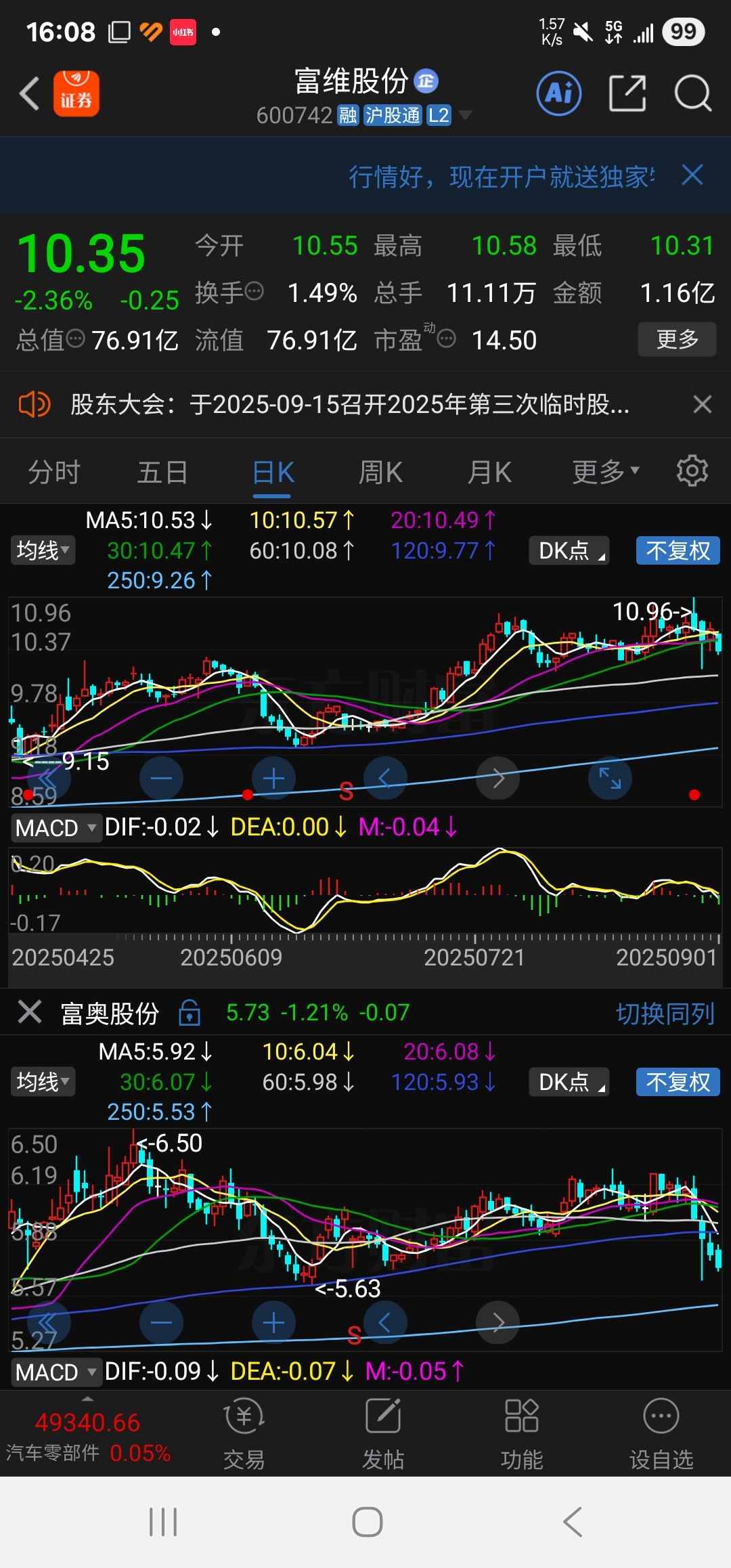Tap the Android recent apps button

163,1522
